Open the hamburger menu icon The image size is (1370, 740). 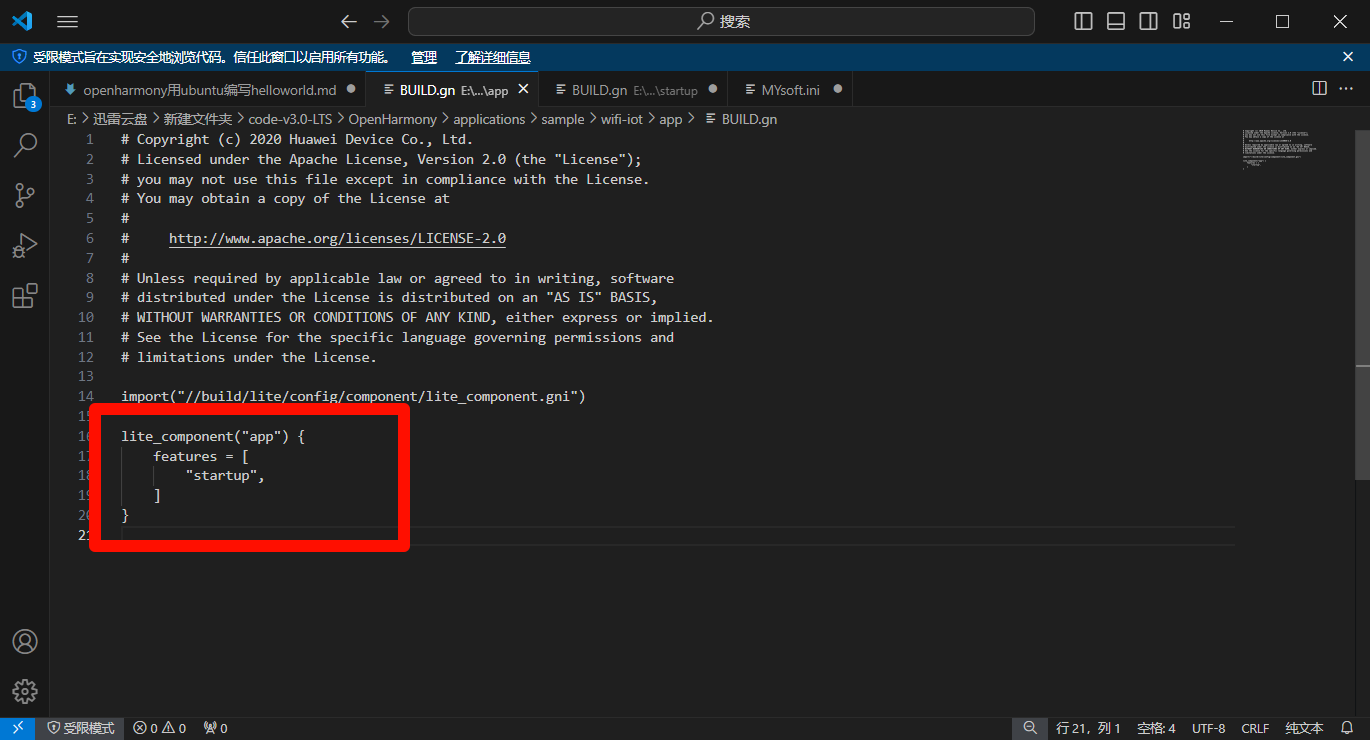coord(67,20)
